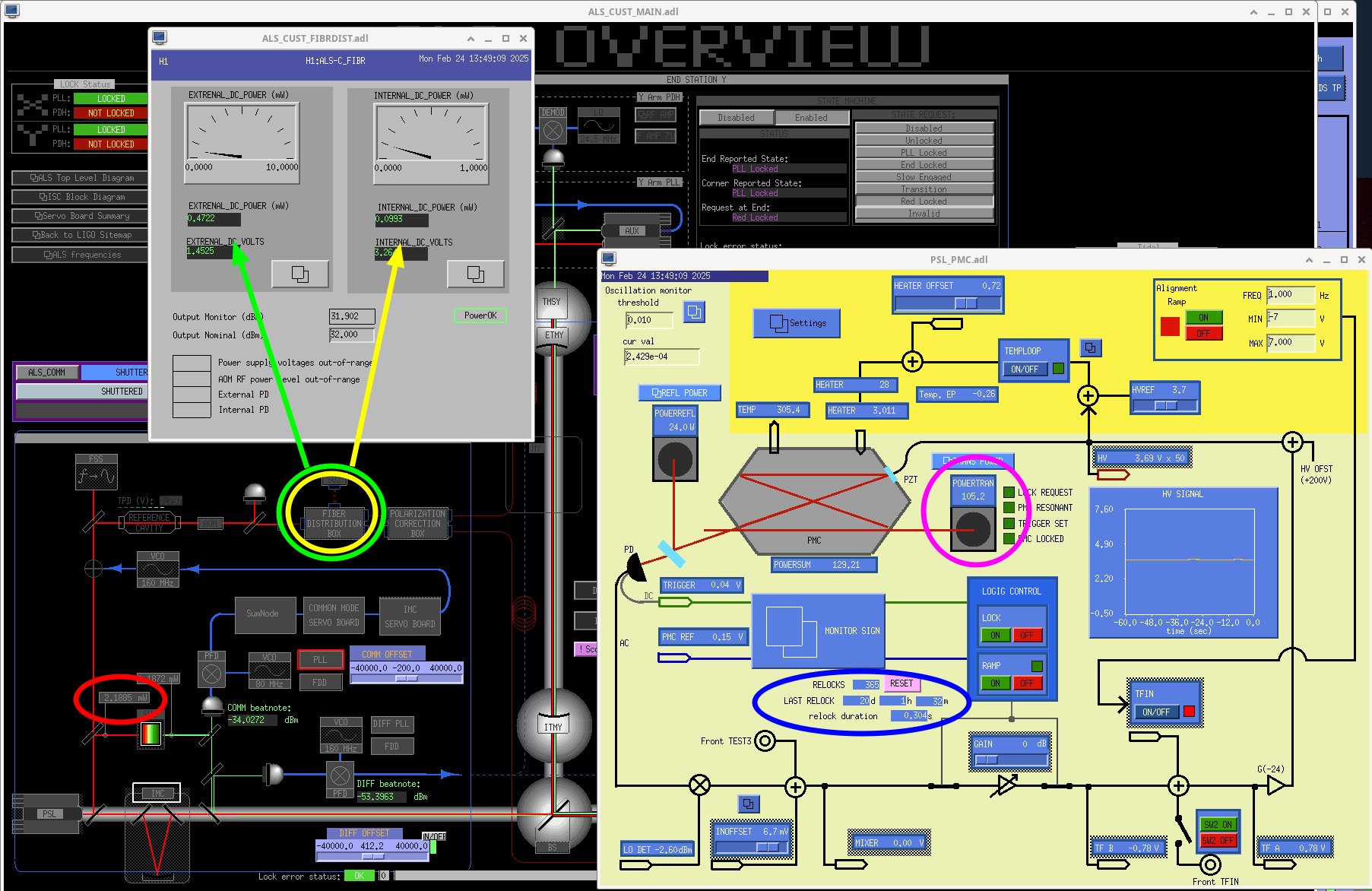Select Slow Engaged state request
Image resolution: width=1372 pixels, height=891 pixels.
coord(924,177)
